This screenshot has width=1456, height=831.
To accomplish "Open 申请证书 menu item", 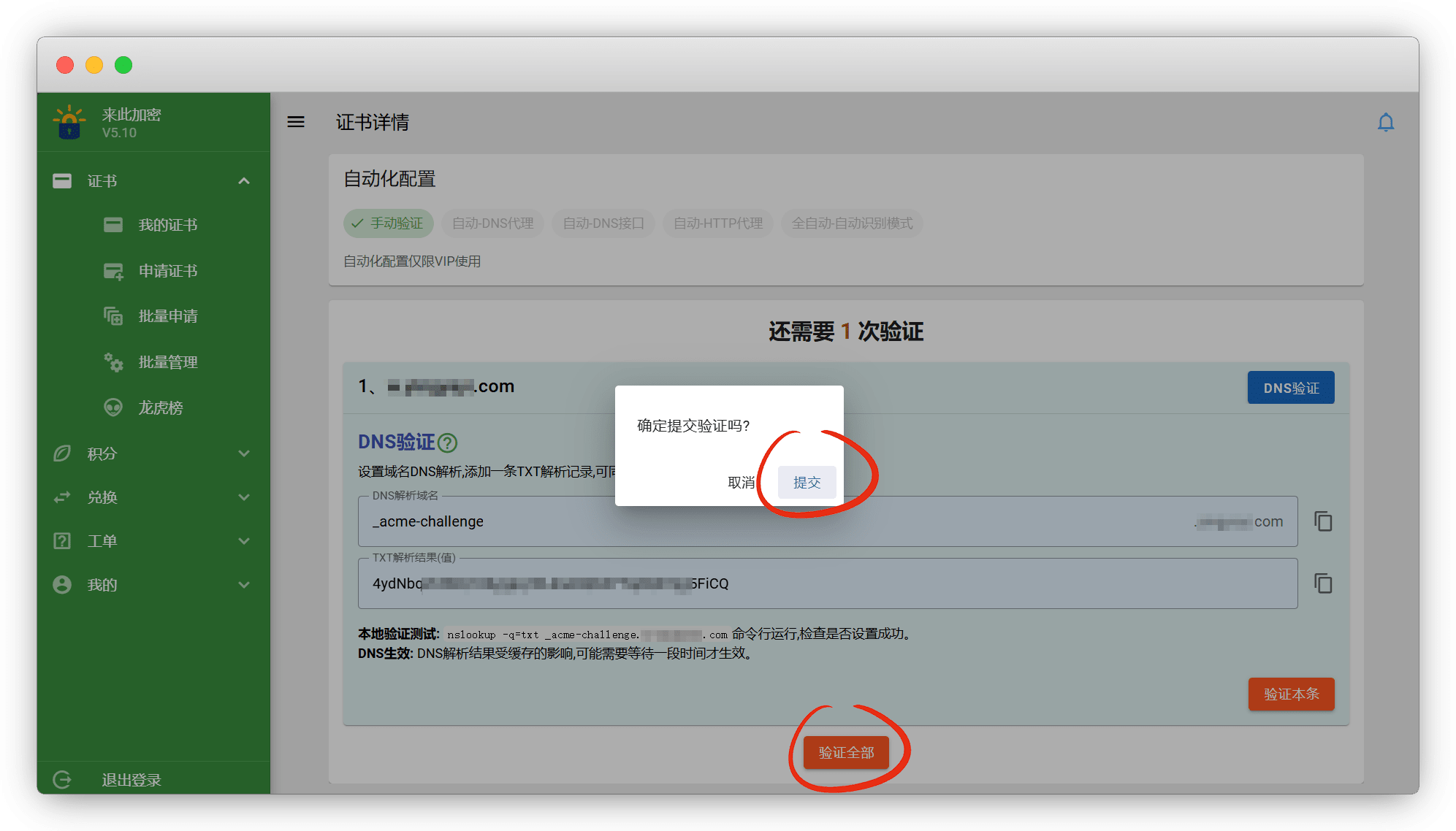I will pos(167,271).
